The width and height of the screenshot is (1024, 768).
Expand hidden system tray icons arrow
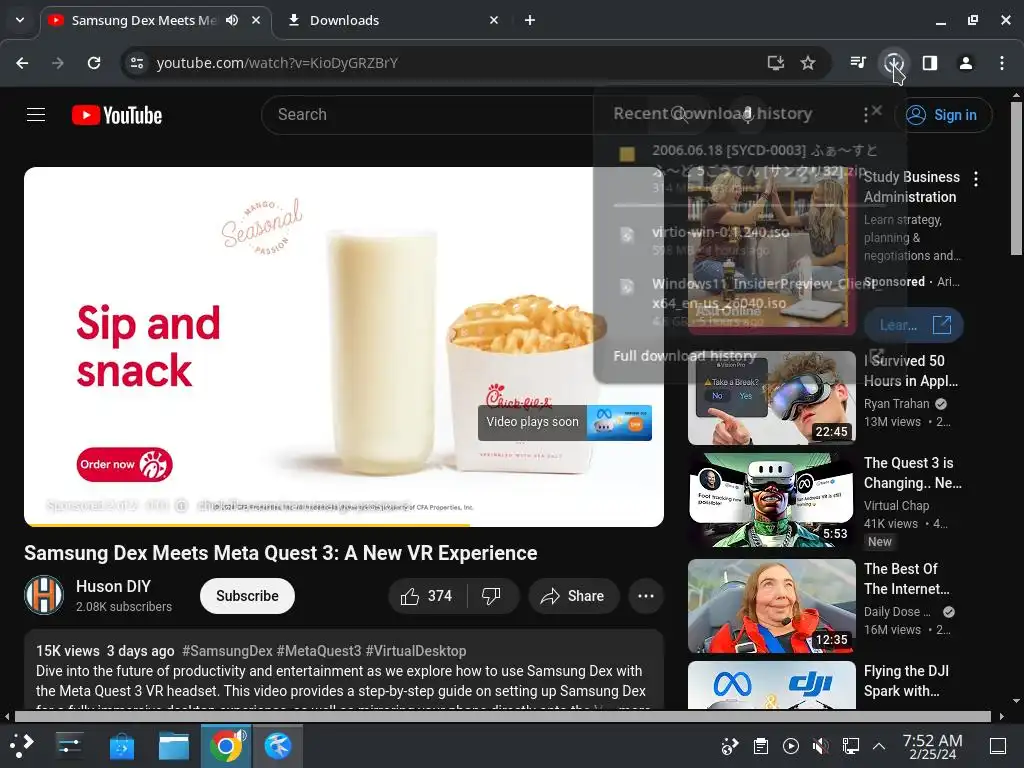(879, 746)
